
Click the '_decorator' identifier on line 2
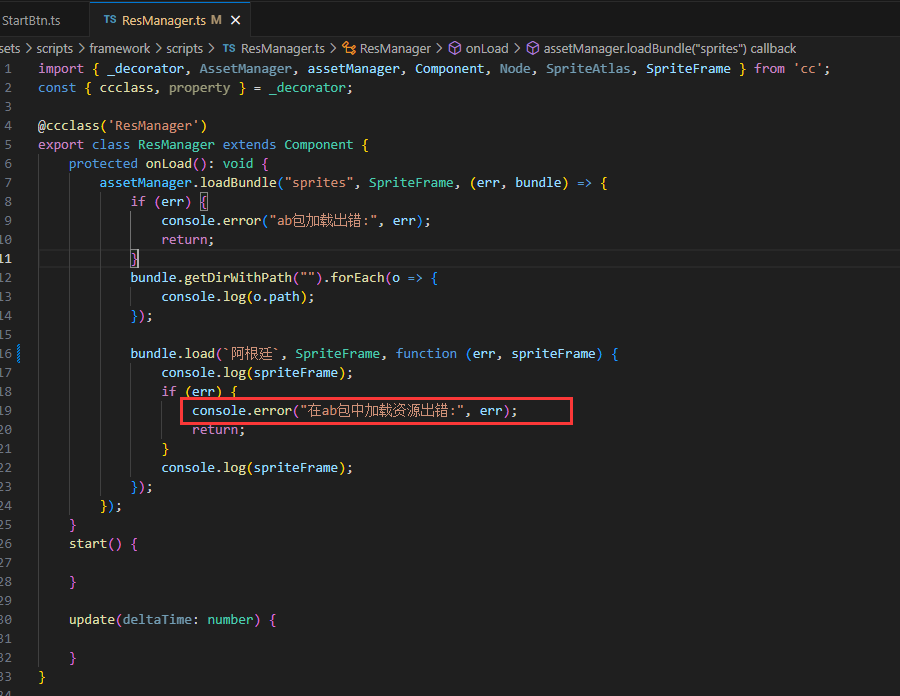click(307, 88)
